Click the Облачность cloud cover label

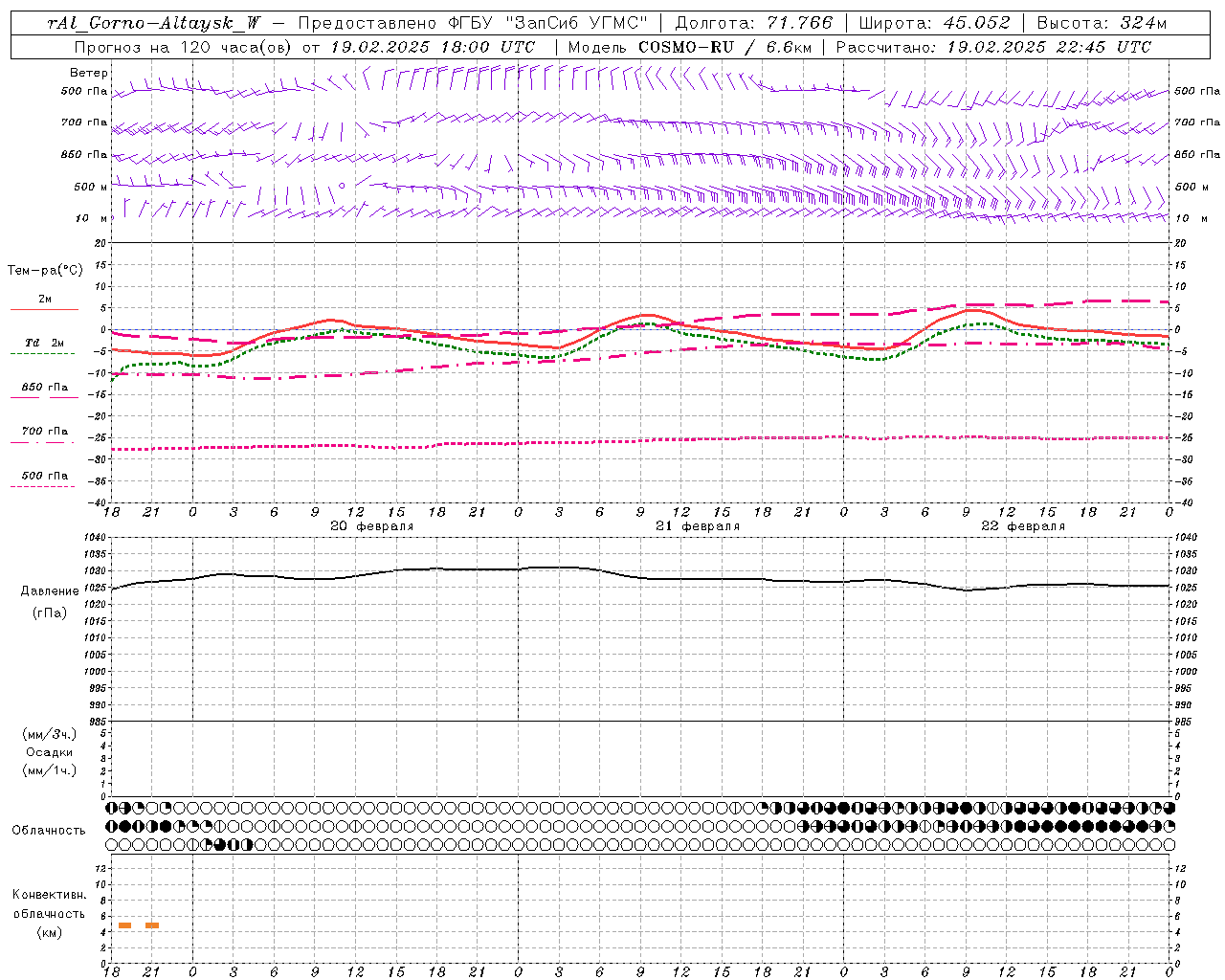[x=49, y=830]
